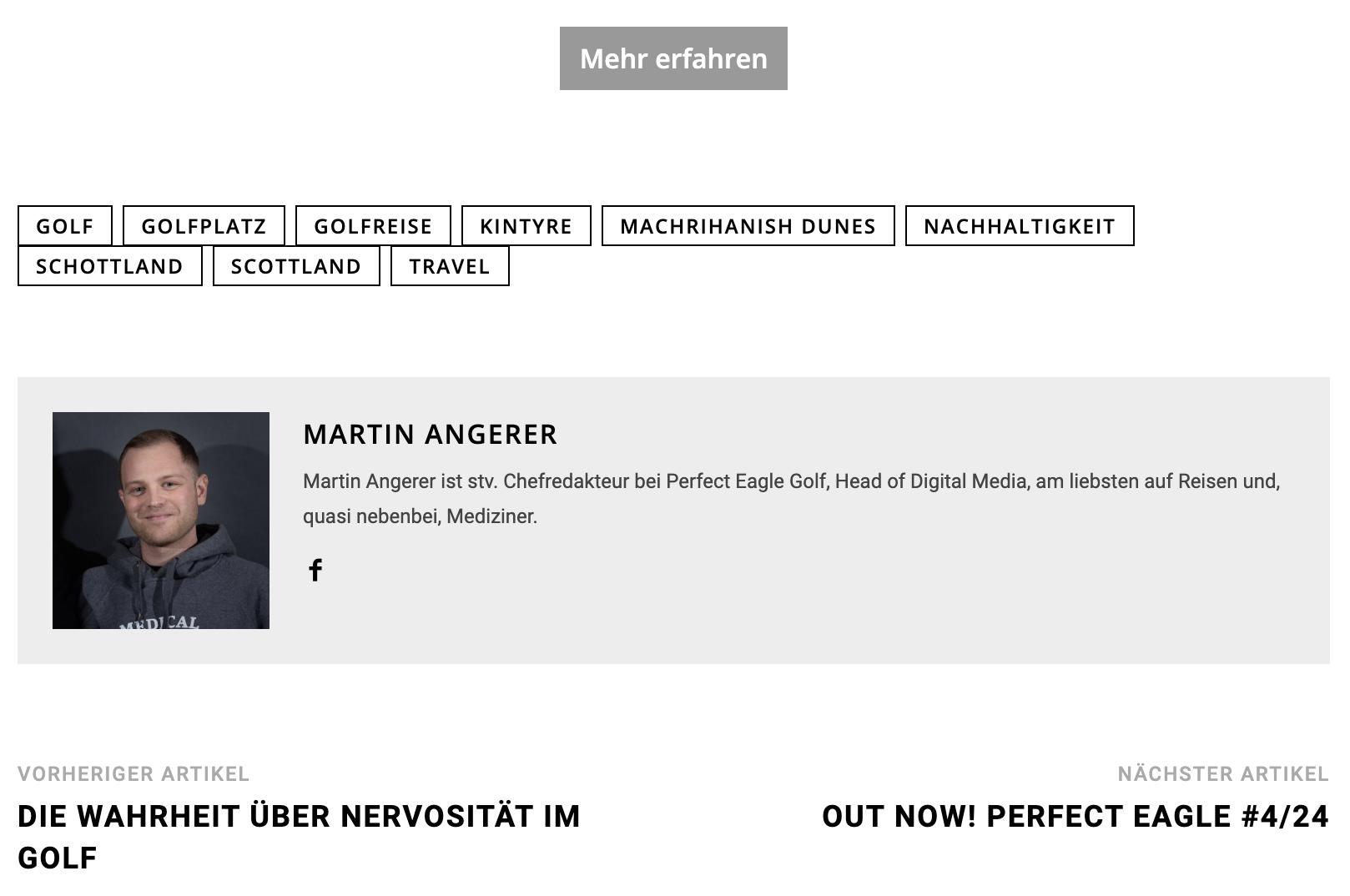
Task: Select the MACHRIHANISH DUNES tag
Action: (x=748, y=226)
